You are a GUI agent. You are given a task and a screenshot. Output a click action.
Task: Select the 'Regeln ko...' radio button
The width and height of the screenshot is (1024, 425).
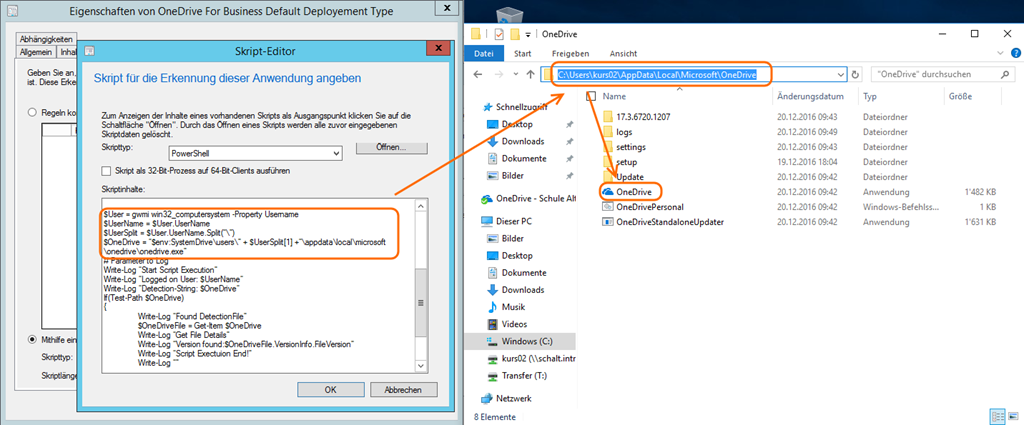point(33,112)
